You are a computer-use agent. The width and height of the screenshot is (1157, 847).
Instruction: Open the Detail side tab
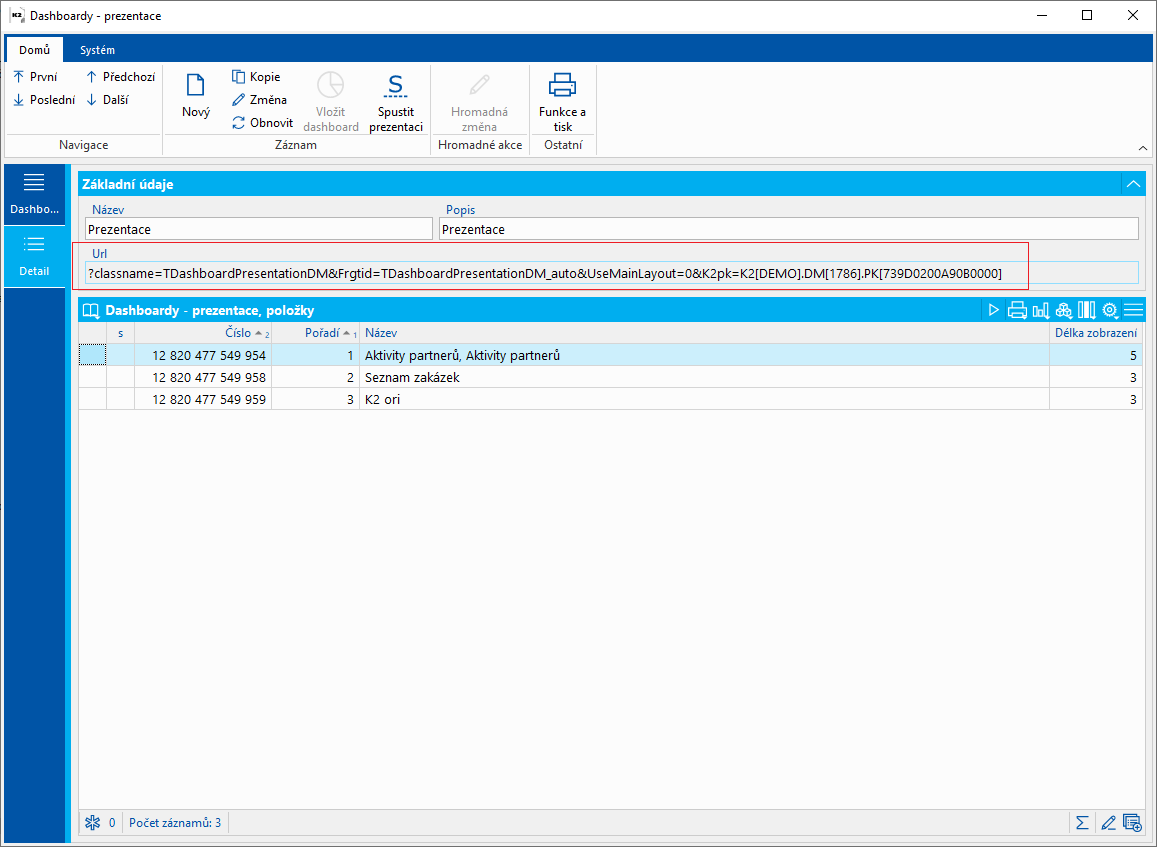(x=34, y=256)
